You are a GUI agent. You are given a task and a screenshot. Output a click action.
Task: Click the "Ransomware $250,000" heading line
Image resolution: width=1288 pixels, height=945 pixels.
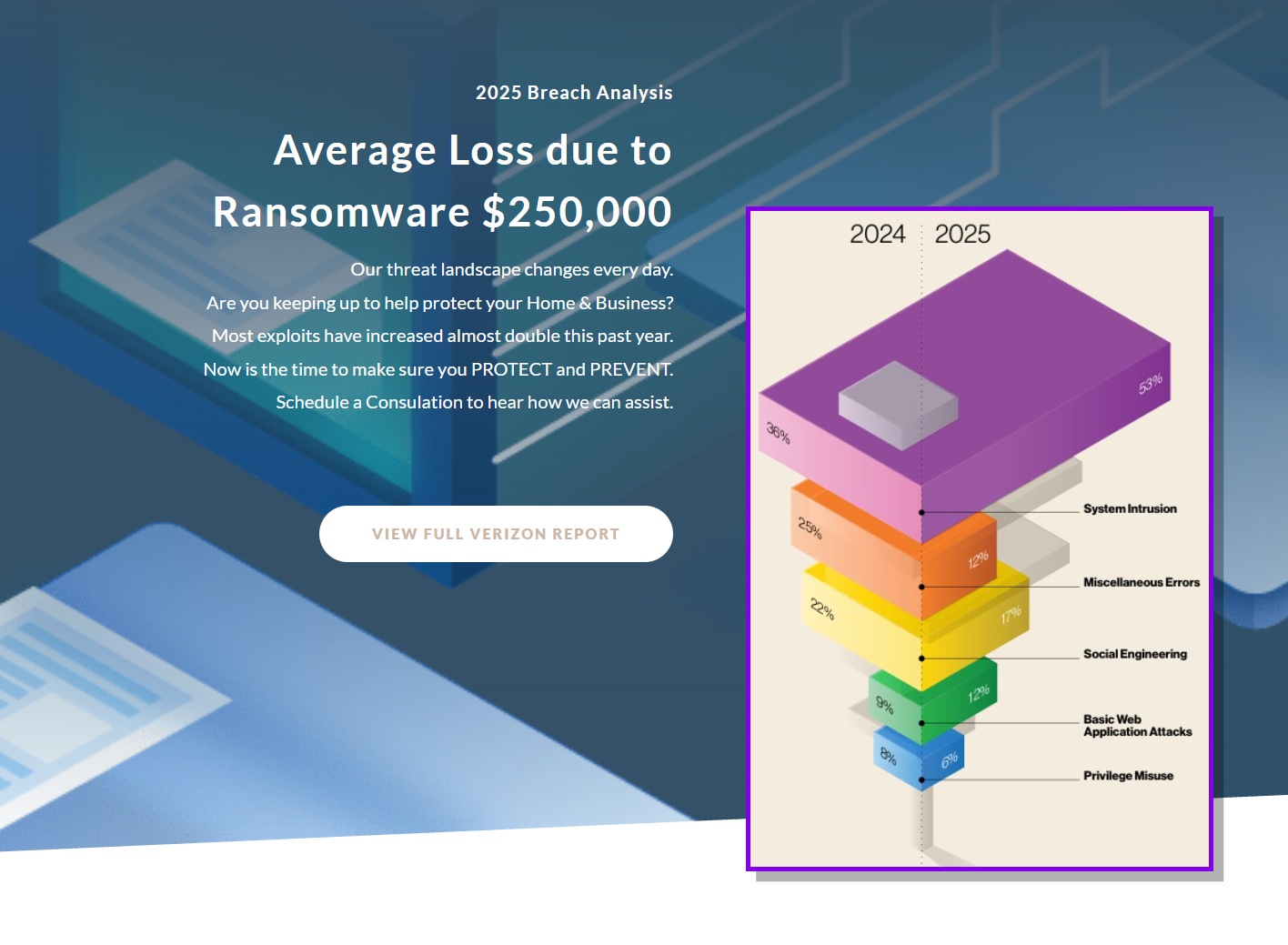coord(442,212)
